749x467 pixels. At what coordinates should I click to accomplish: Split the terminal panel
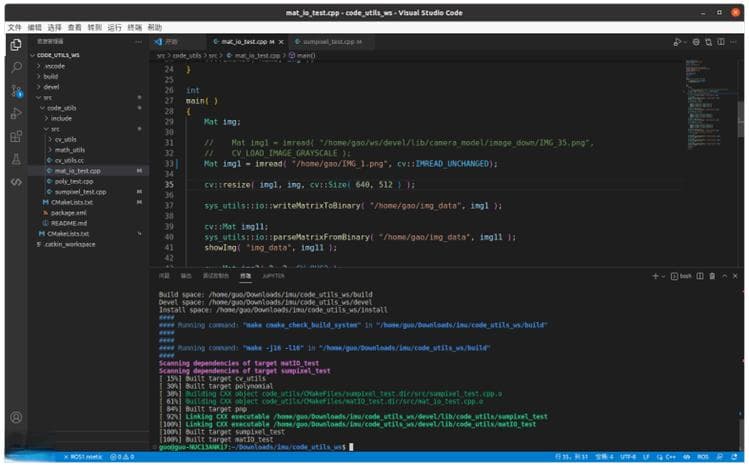(x=700, y=276)
